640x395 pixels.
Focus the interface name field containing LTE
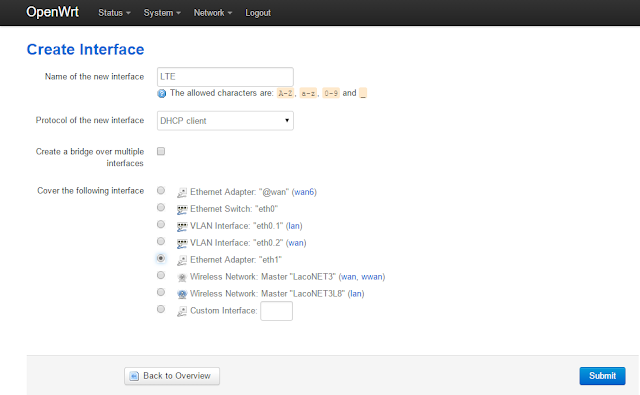click(x=225, y=77)
